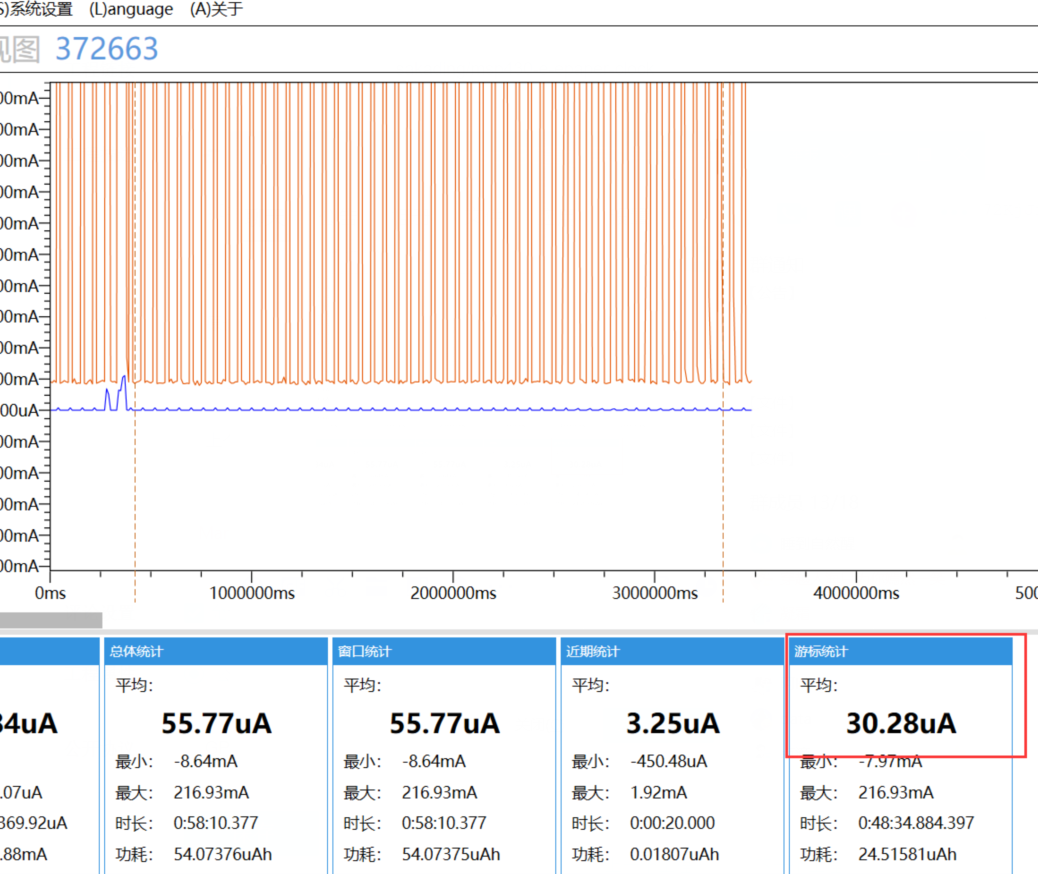The height and width of the screenshot is (874, 1038).
Task: Open the (A)关于 menu
Action: (x=216, y=9)
